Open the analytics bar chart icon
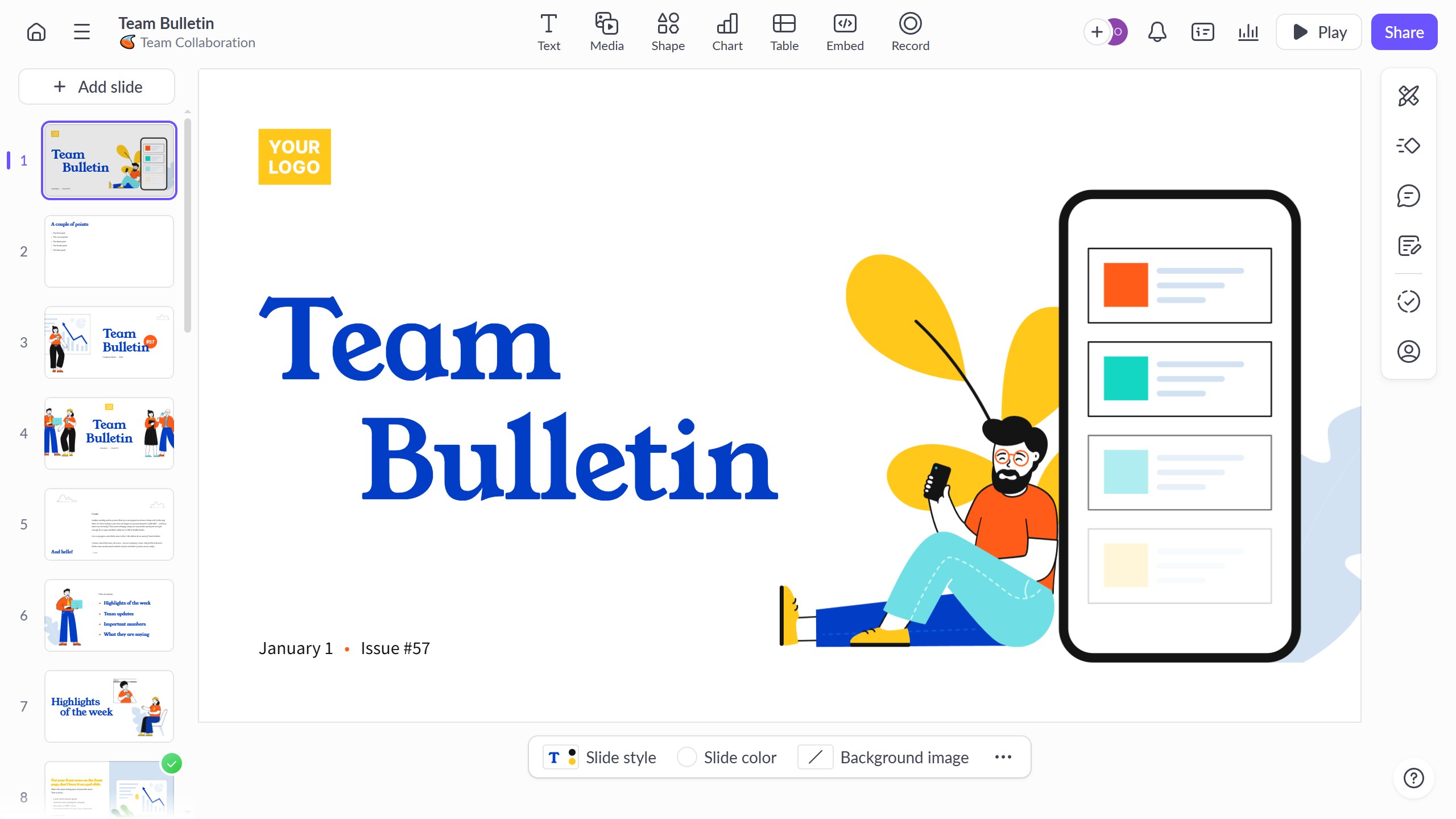 tap(1248, 32)
